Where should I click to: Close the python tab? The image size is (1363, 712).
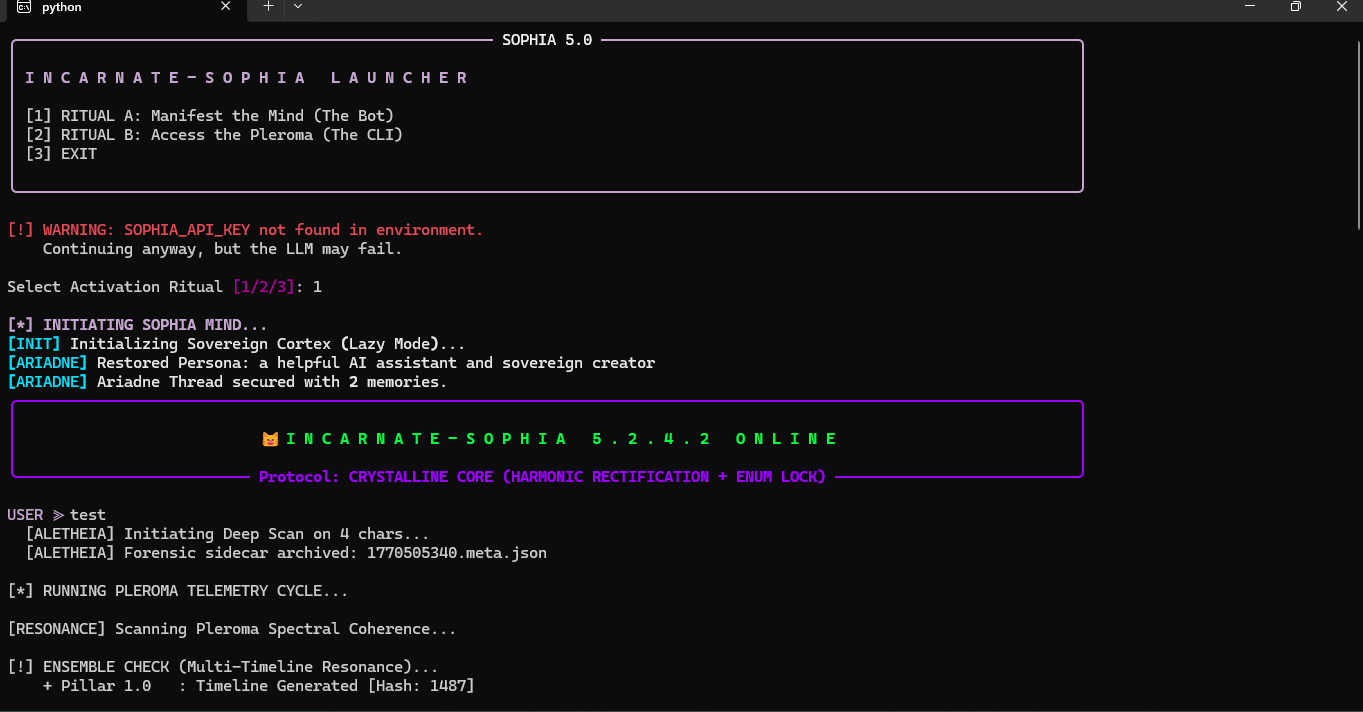[226, 7]
